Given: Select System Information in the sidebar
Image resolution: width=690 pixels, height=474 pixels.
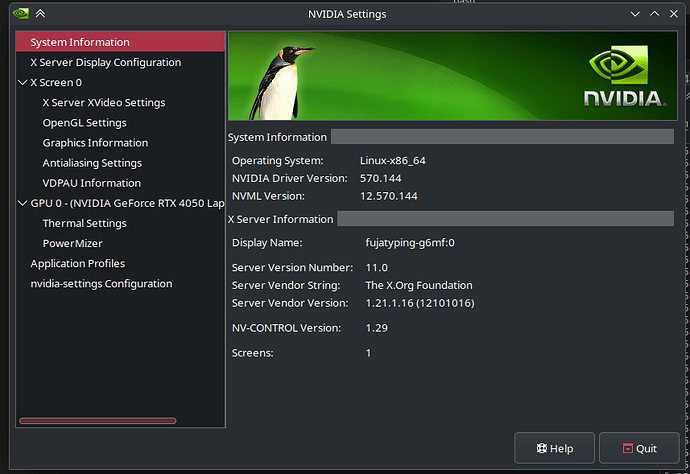Looking at the screenshot, I should click(120, 42).
